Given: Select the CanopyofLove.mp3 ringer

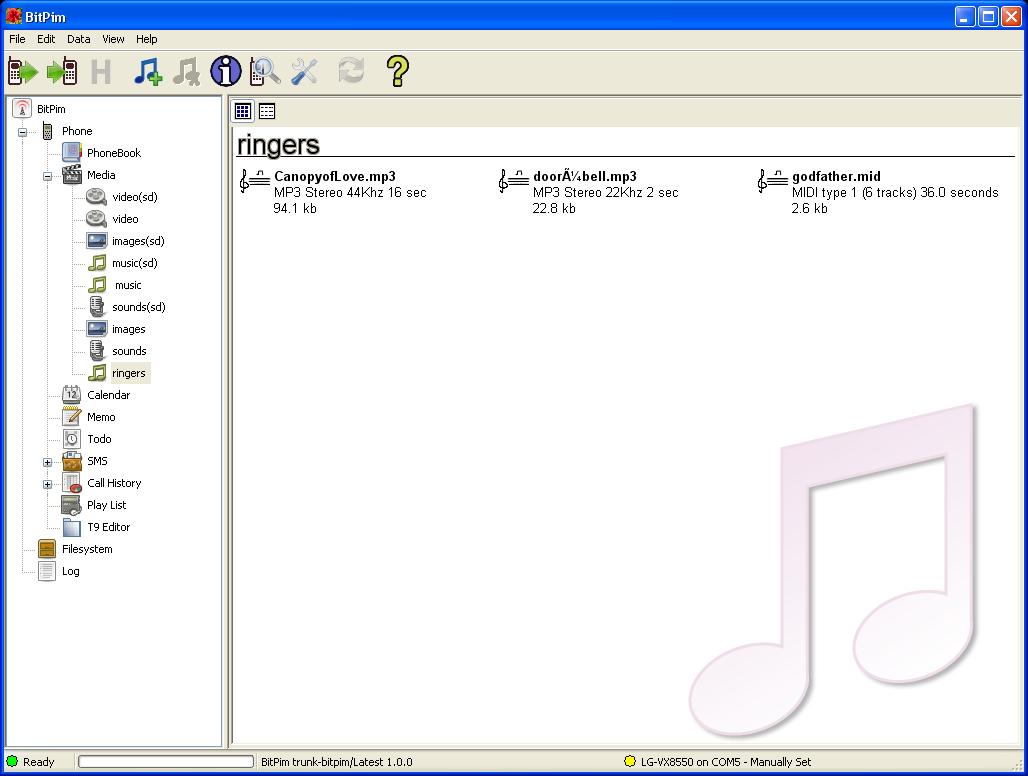Looking at the screenshot, I should coord(334,176).
